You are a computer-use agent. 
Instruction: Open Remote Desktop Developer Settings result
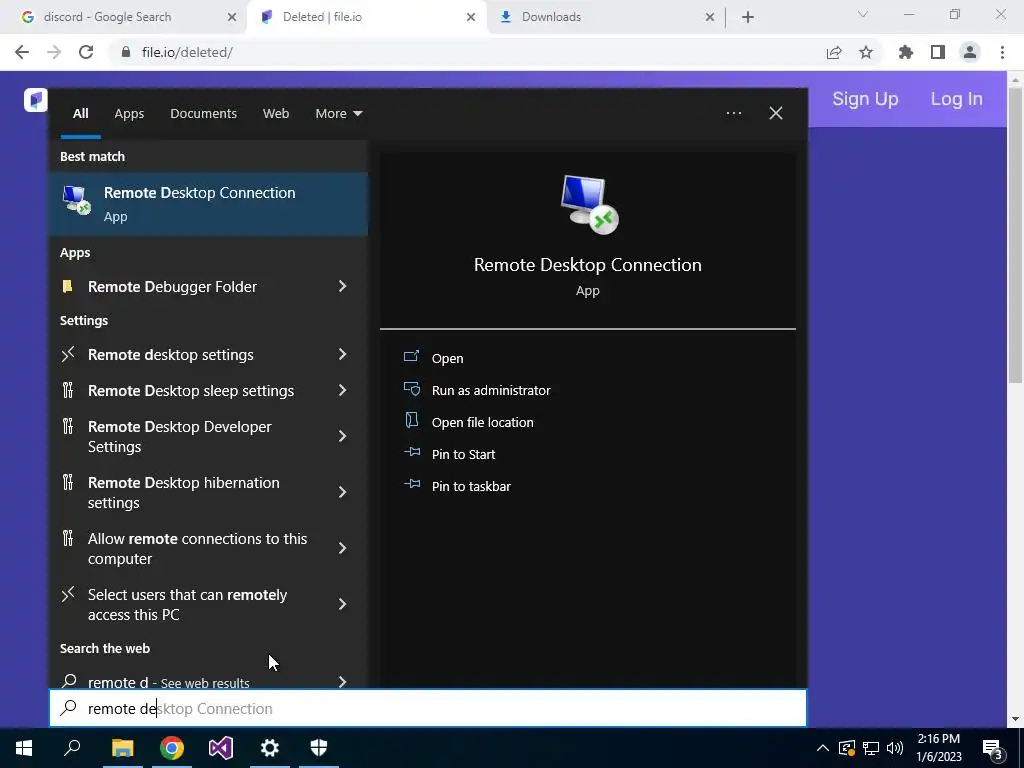180,436
